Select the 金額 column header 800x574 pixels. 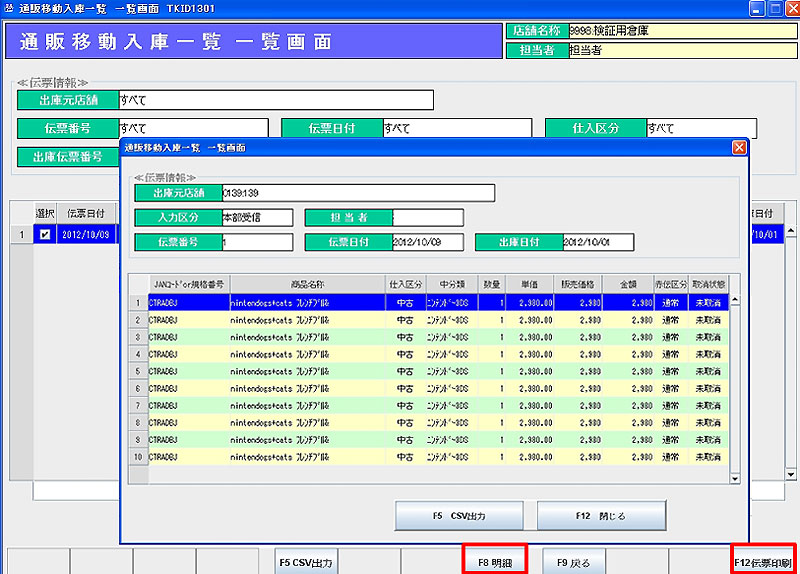(x=630, y=283)
